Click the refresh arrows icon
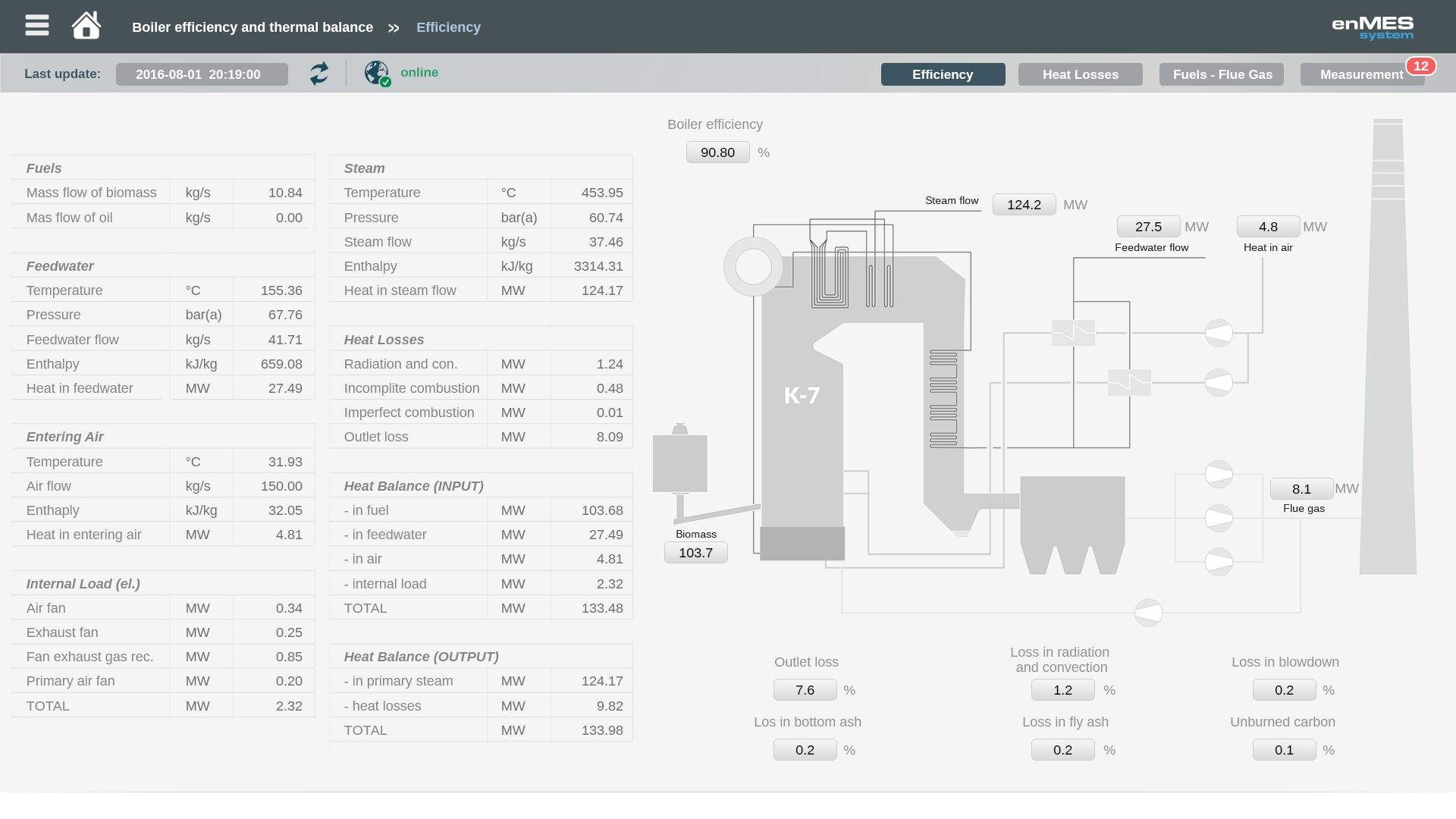 tap(319, 74)
